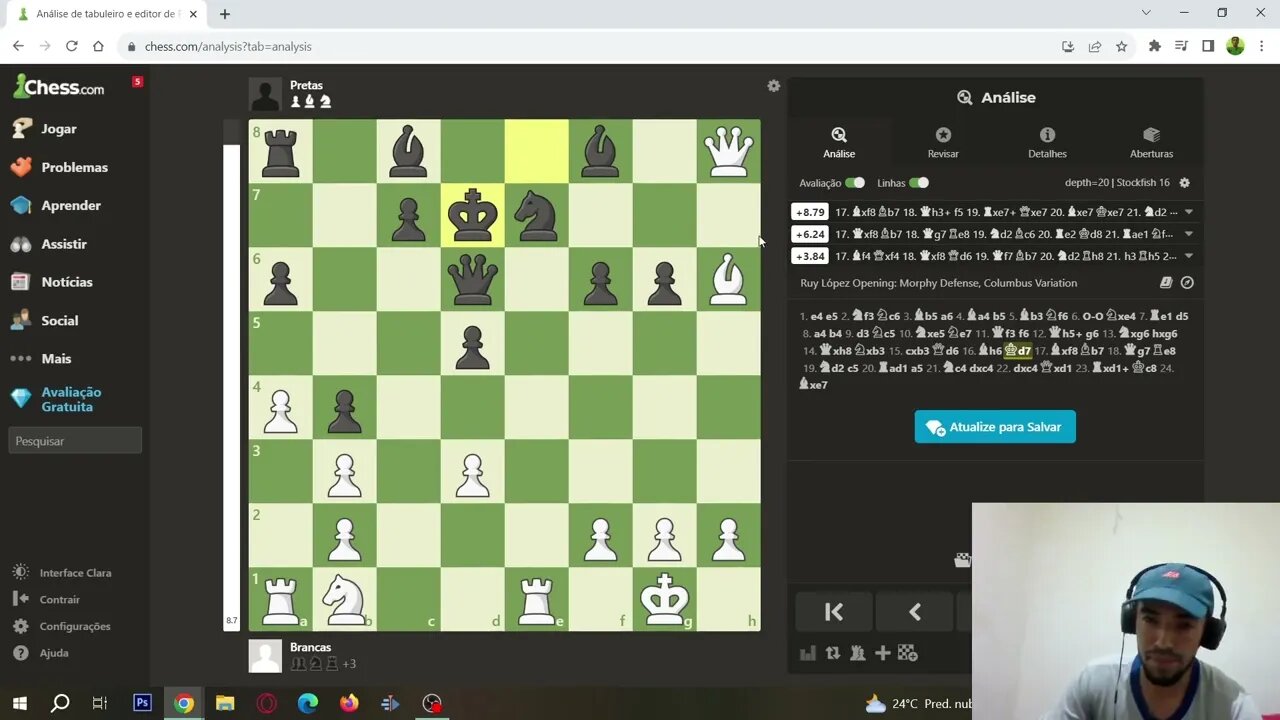Open the explorer compass icon

pyautogui.click(x=1187, y=283)
